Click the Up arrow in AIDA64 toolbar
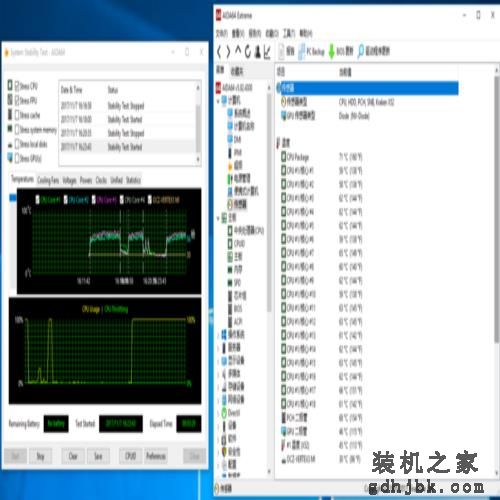This screenshot has height=500, width=500. [x=238, y=51]
